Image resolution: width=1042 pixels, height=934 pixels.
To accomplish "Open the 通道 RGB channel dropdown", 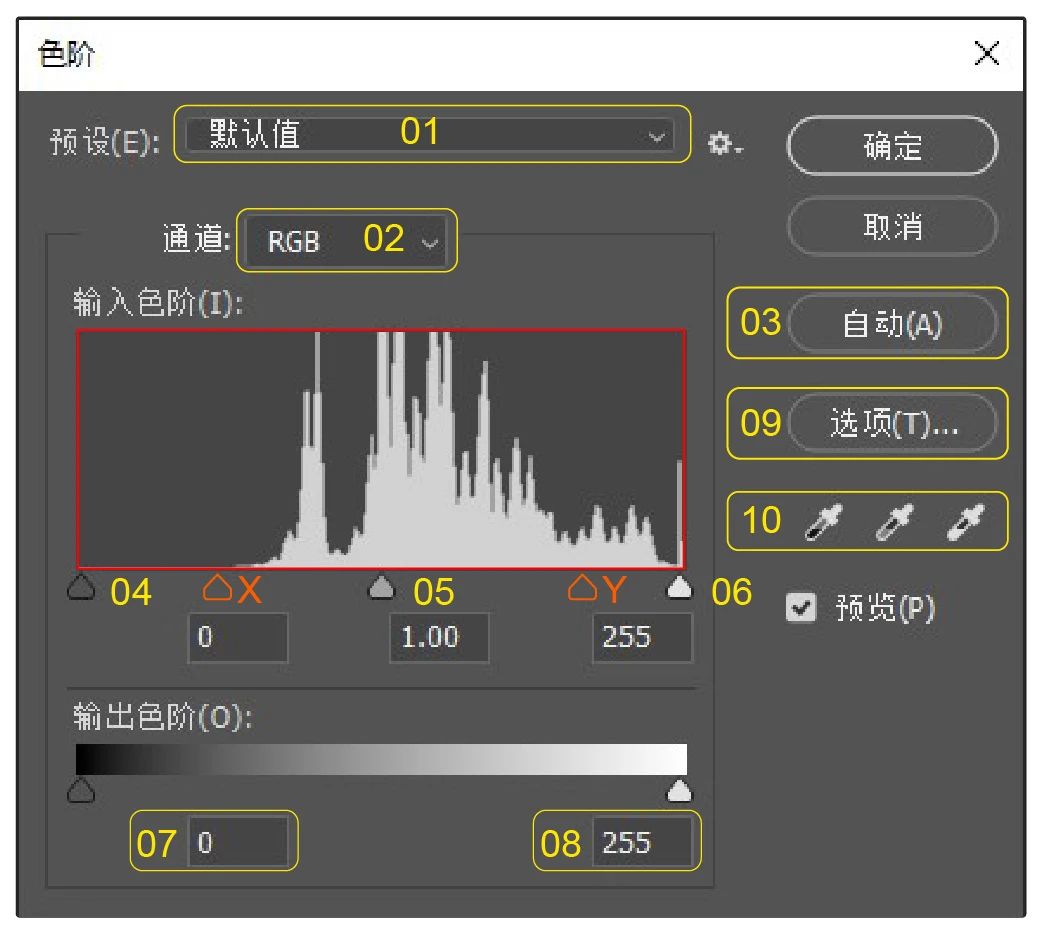I will click(346, 241).
